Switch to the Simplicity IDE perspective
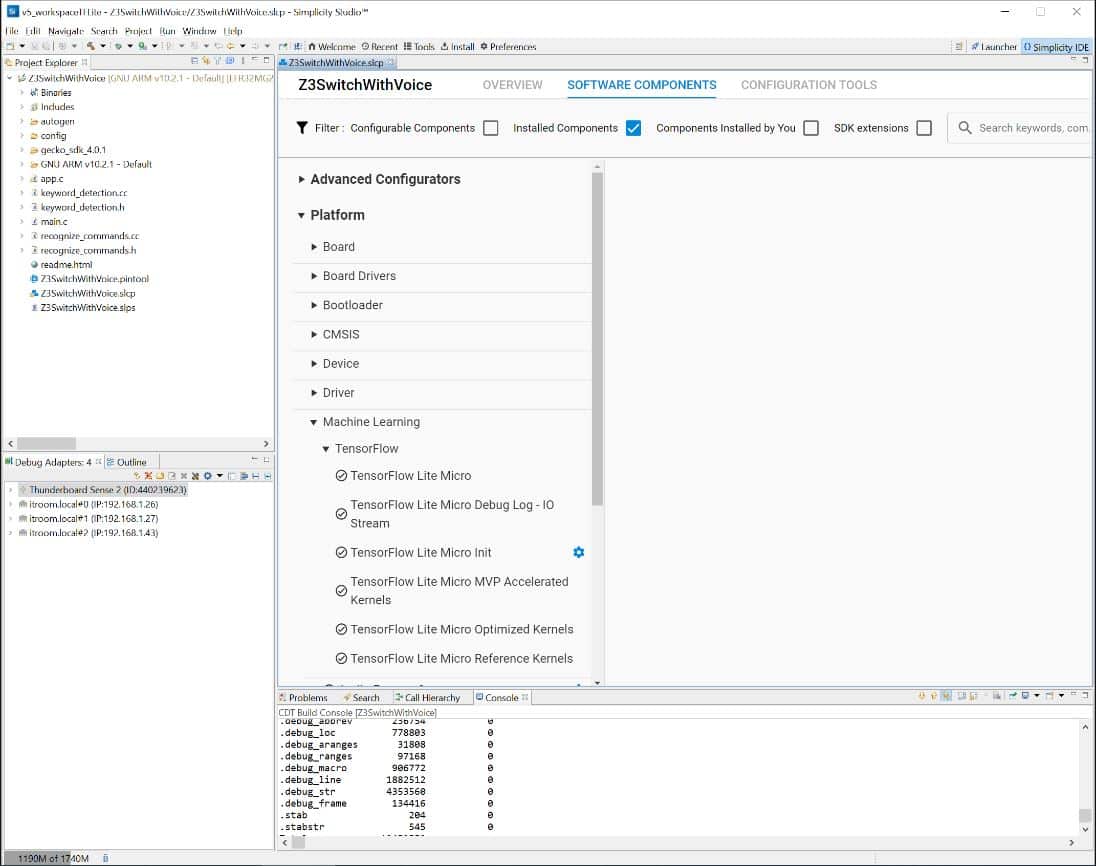This screenshot has height=866, width=1096. point(1055,47)
